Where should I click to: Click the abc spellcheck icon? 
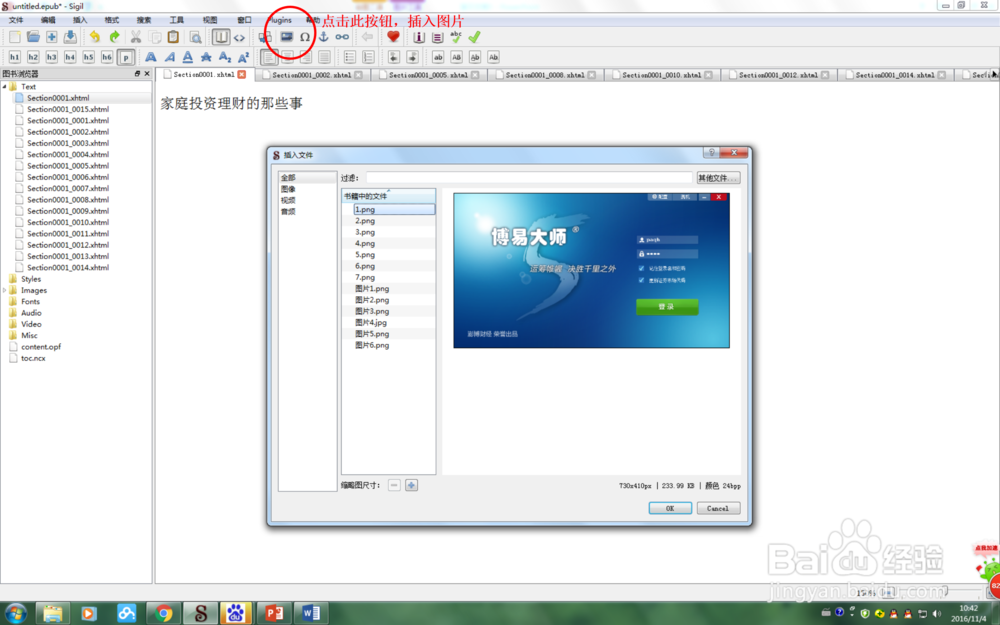click(456, 37)
